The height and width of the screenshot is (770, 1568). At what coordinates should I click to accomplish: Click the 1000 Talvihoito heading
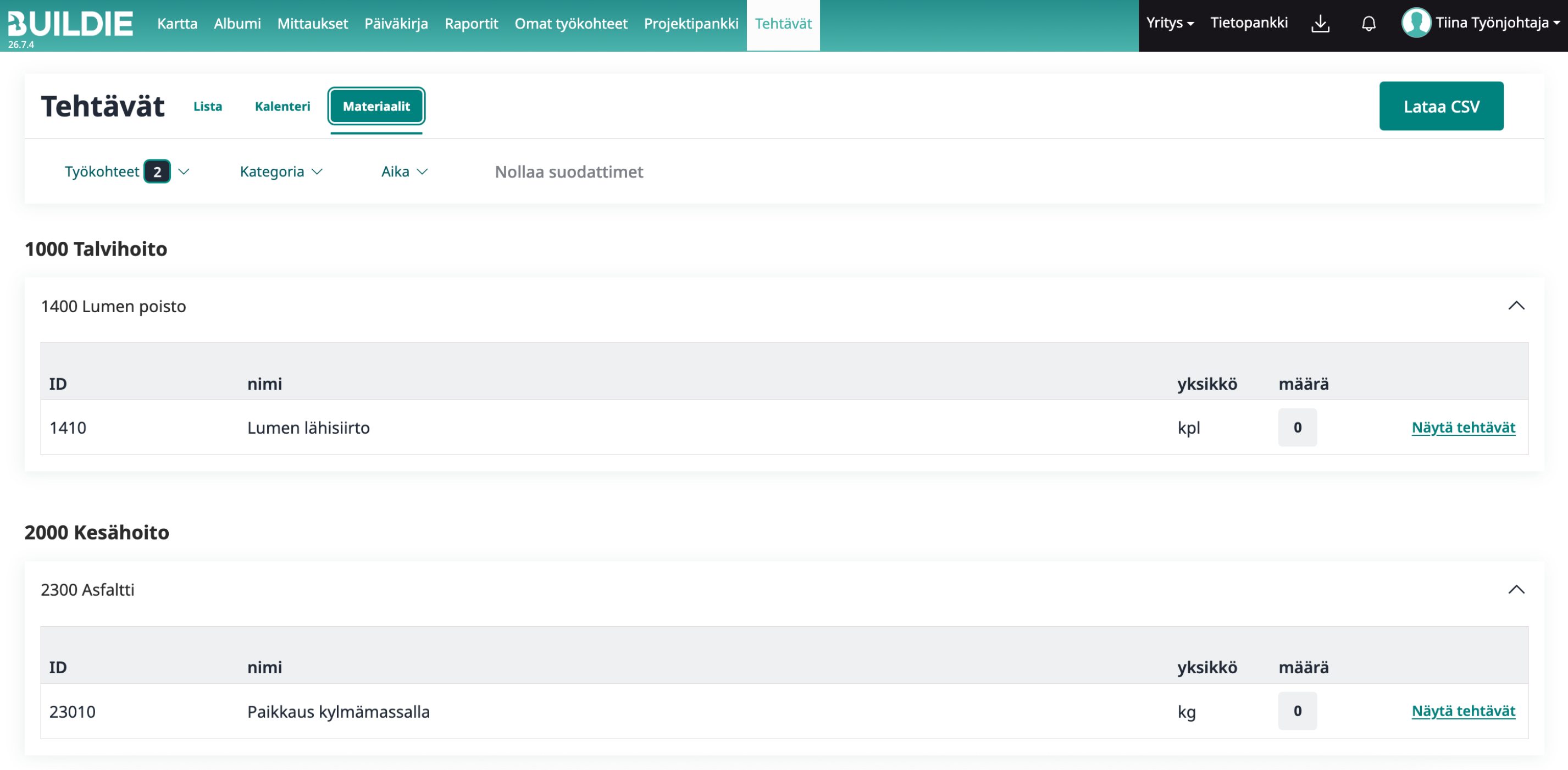[96, 249]
